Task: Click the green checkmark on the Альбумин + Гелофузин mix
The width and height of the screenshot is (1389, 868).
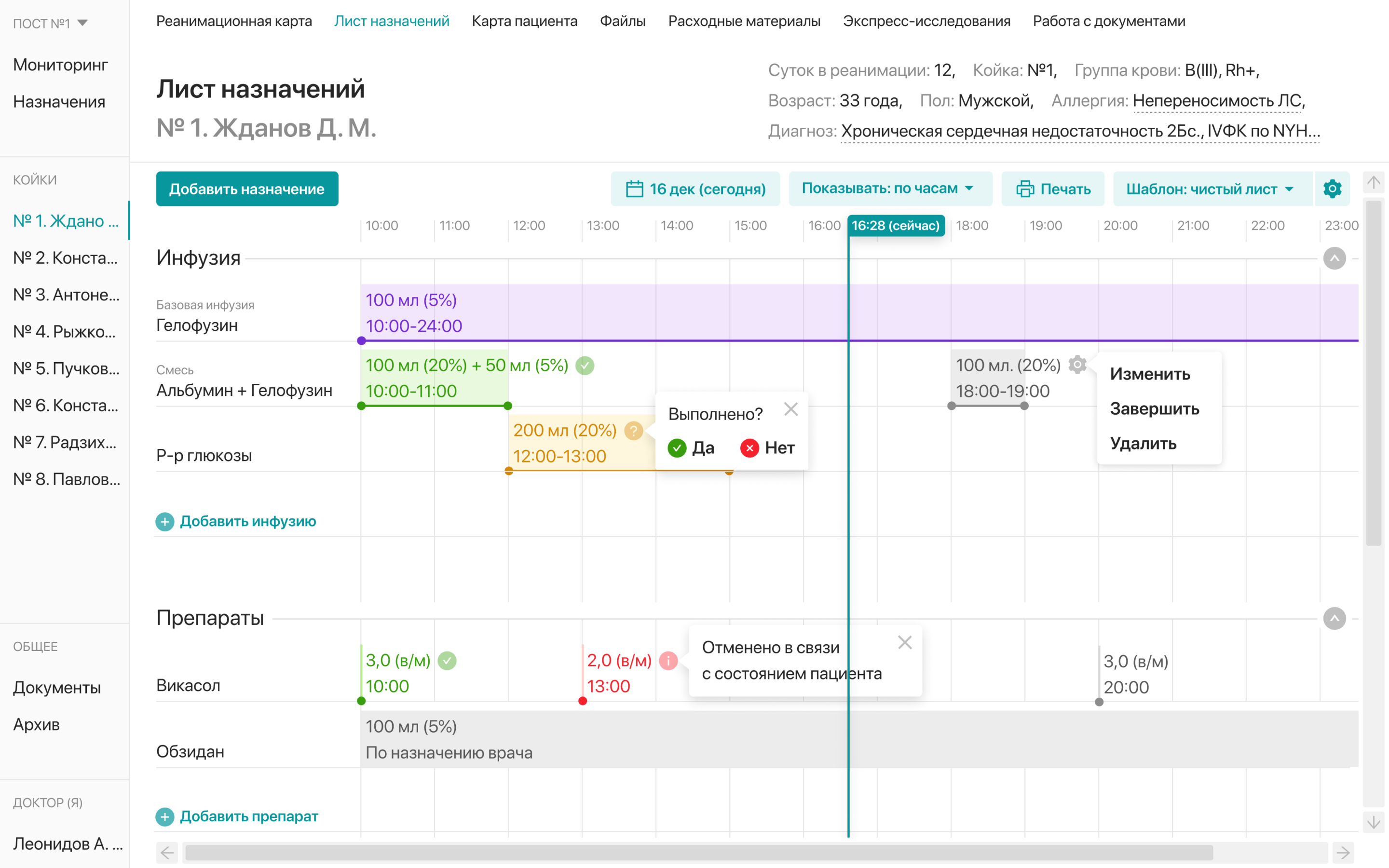Action: [585, 365]
